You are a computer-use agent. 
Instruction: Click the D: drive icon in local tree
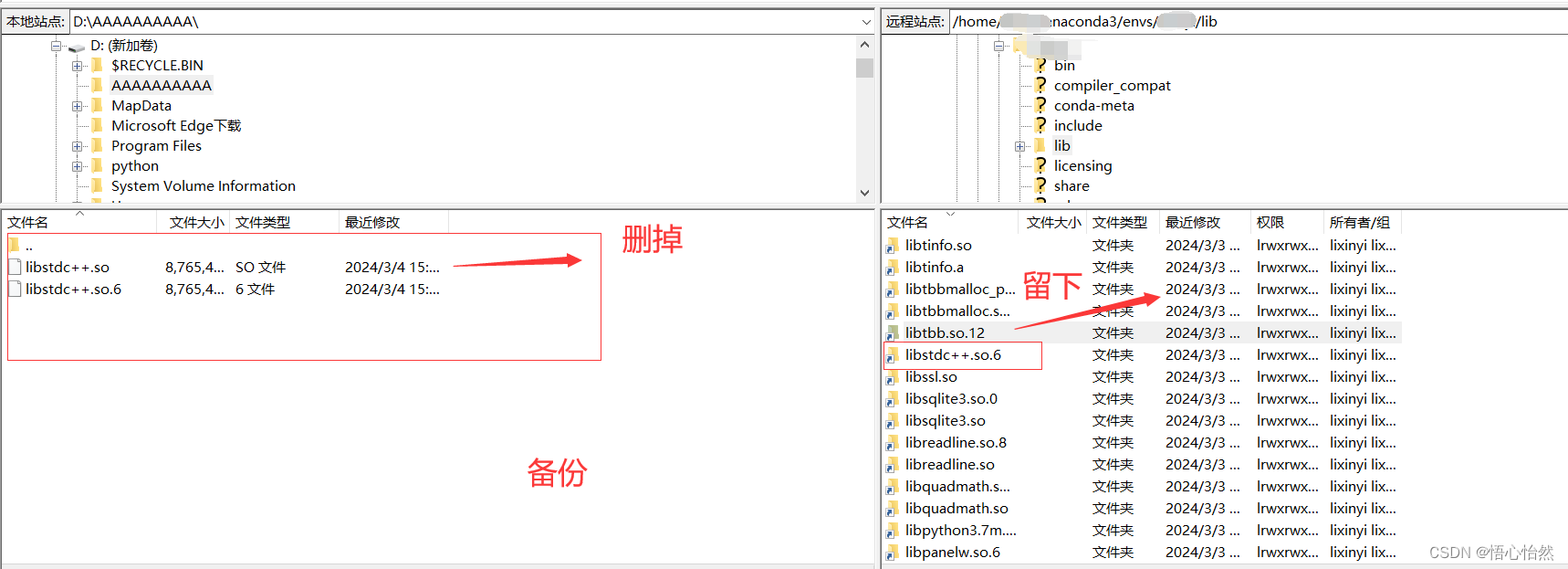[x=77, y=46]
